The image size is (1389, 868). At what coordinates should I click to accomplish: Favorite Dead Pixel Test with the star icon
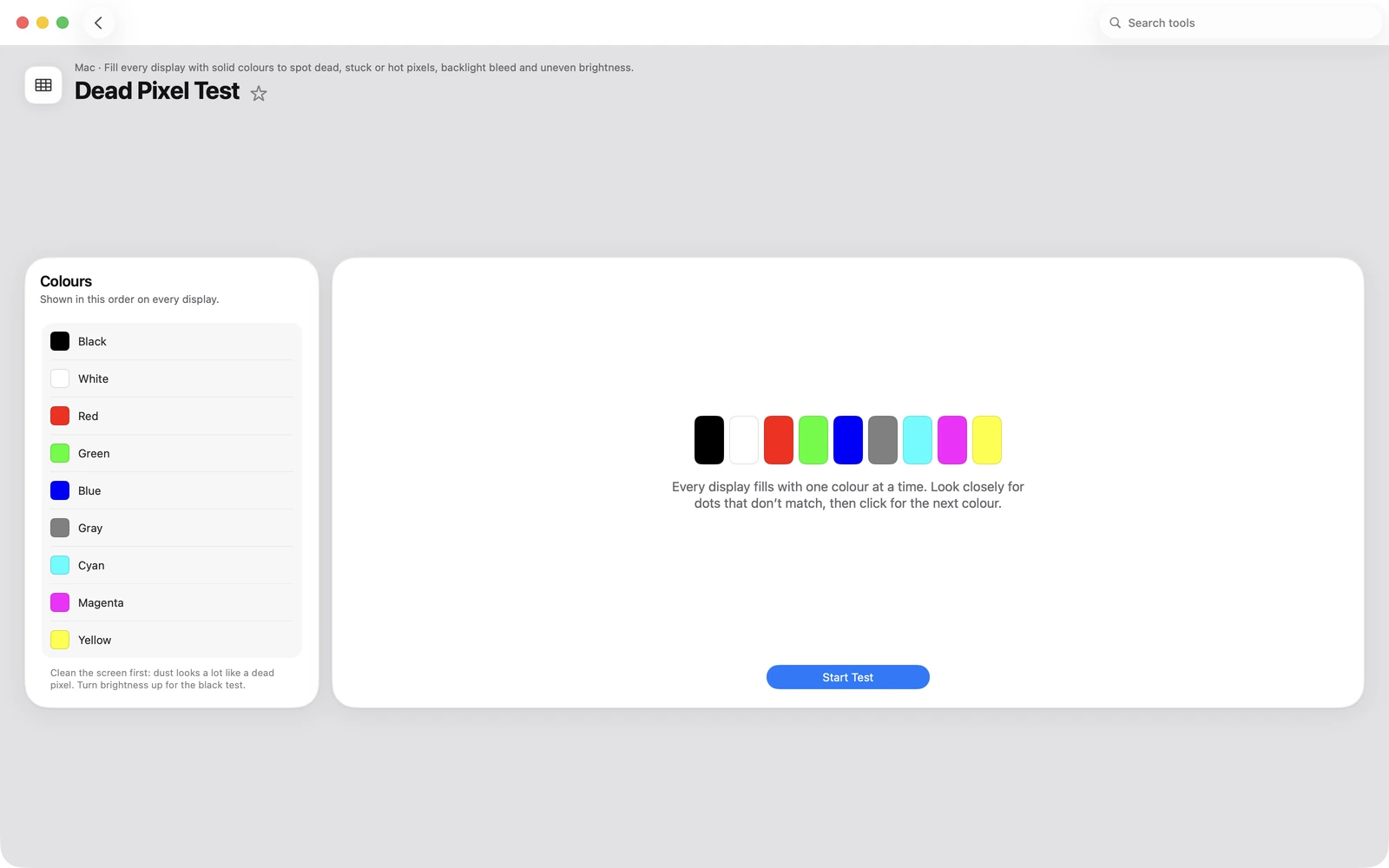click(259, 93)
